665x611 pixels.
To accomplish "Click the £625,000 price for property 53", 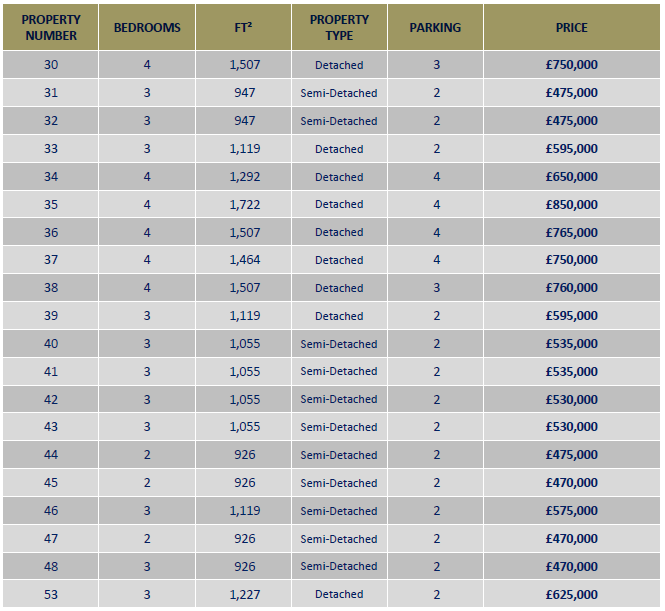I will click(572, 595).
